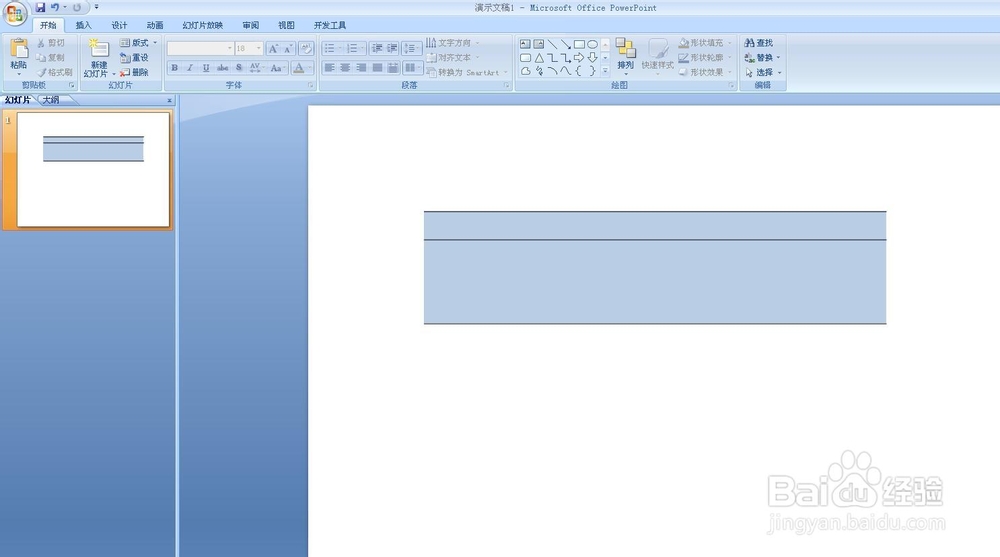The width and height of the screenshot is (1000, 557).
Task: Open the 设计 ribbon tab
Action: pyautogui.click(x=119, y=26)
